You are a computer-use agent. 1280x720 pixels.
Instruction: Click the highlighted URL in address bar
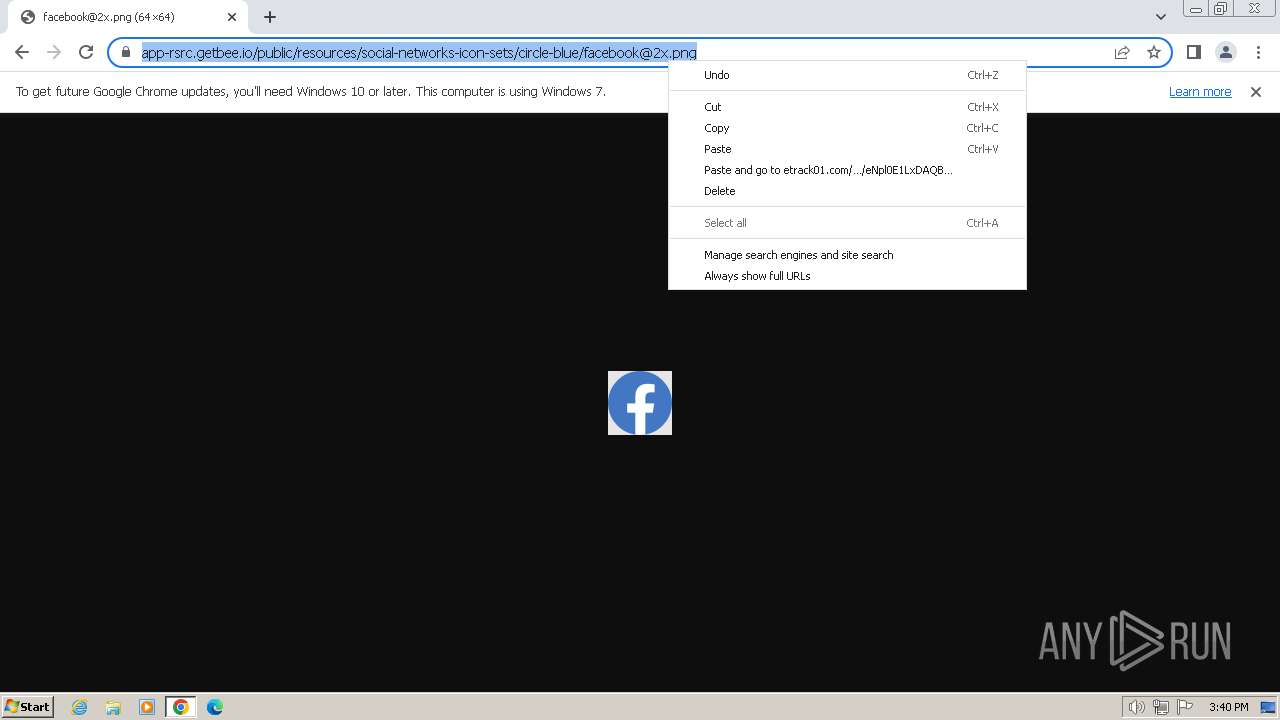tap(419, 52)
